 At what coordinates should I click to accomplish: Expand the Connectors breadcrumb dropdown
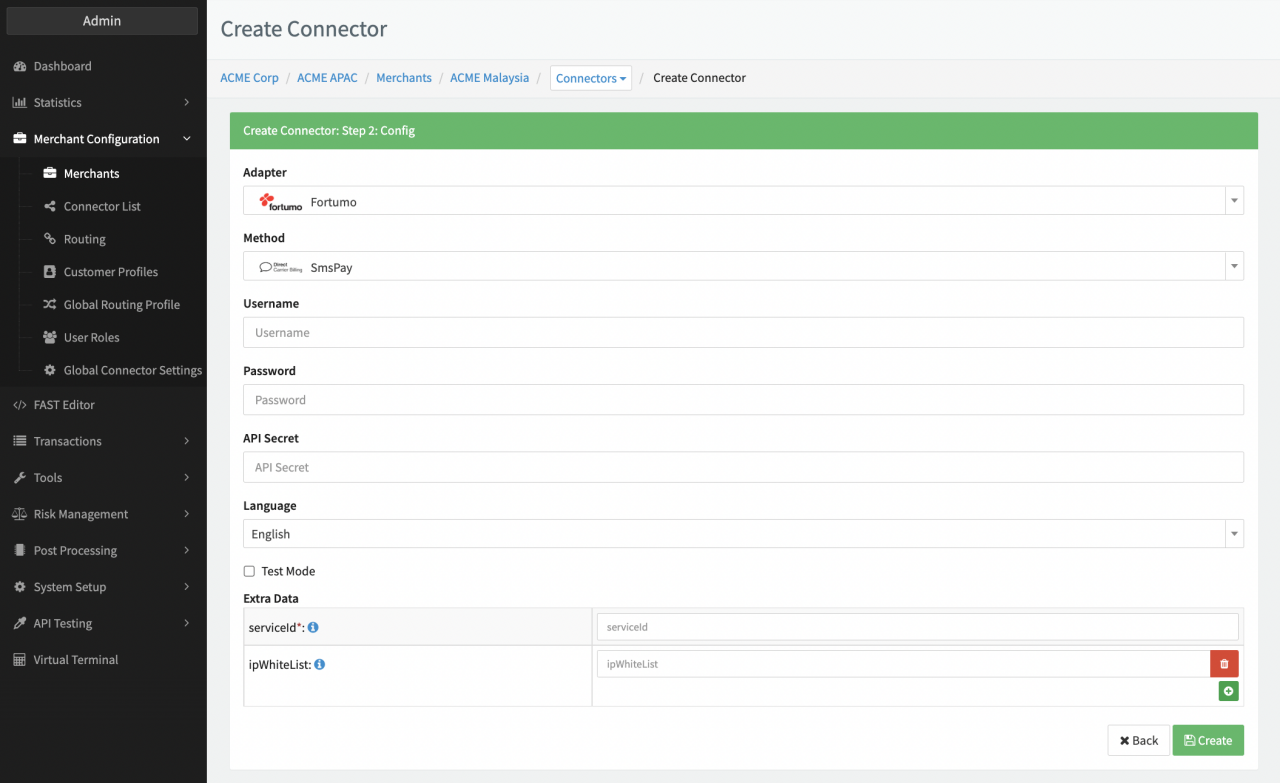pos(591,78)
